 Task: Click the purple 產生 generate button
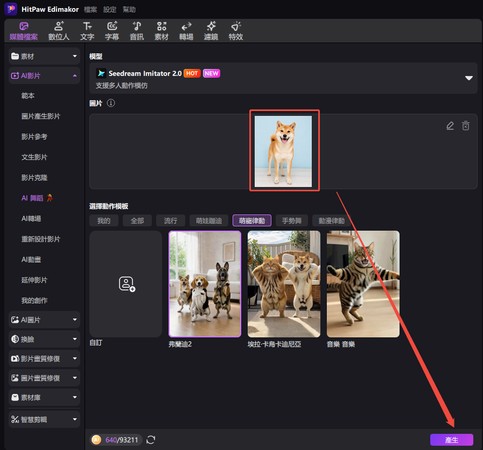click(452, 440)
